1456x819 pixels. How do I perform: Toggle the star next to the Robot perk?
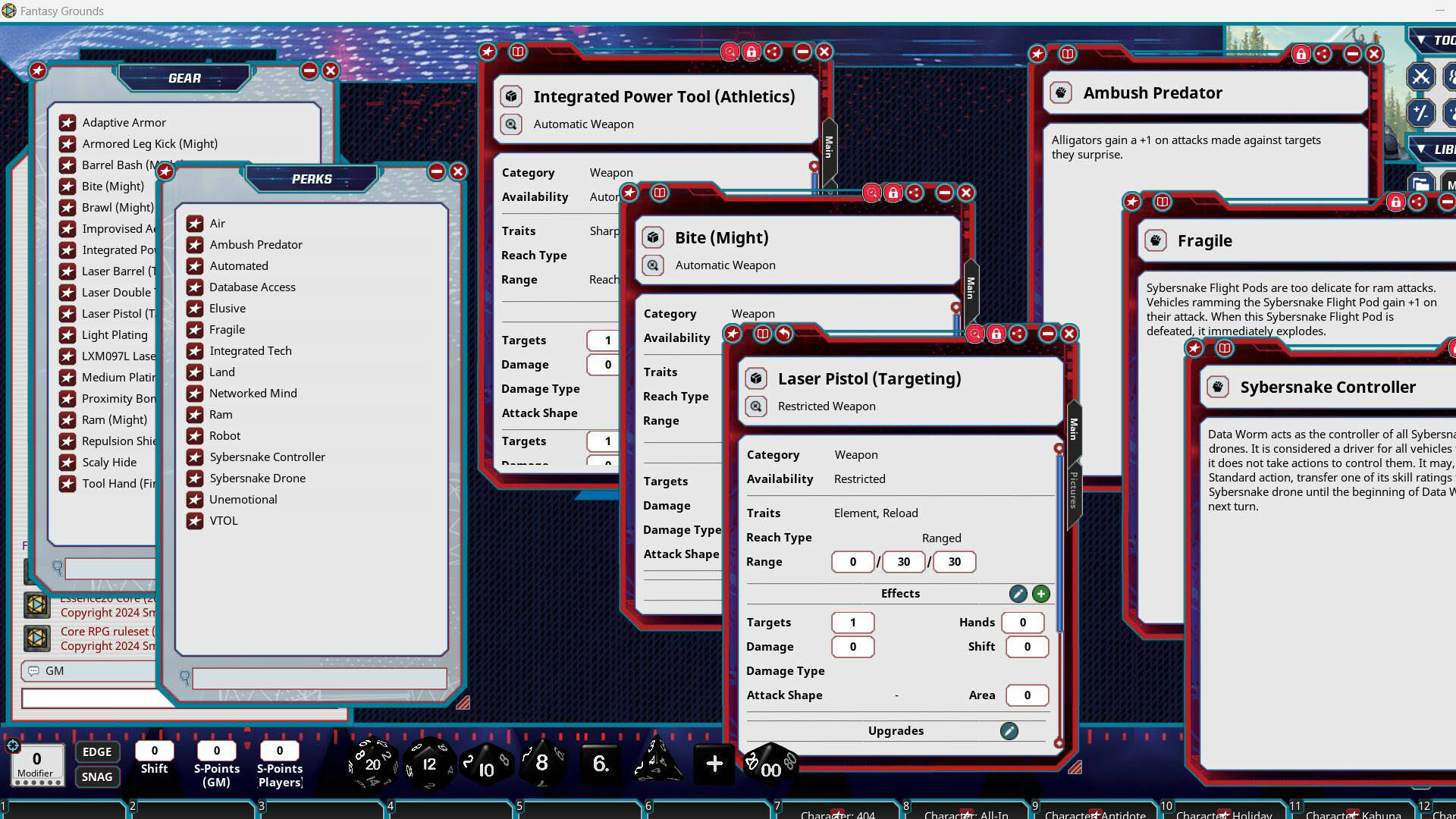tap(194, 435)
